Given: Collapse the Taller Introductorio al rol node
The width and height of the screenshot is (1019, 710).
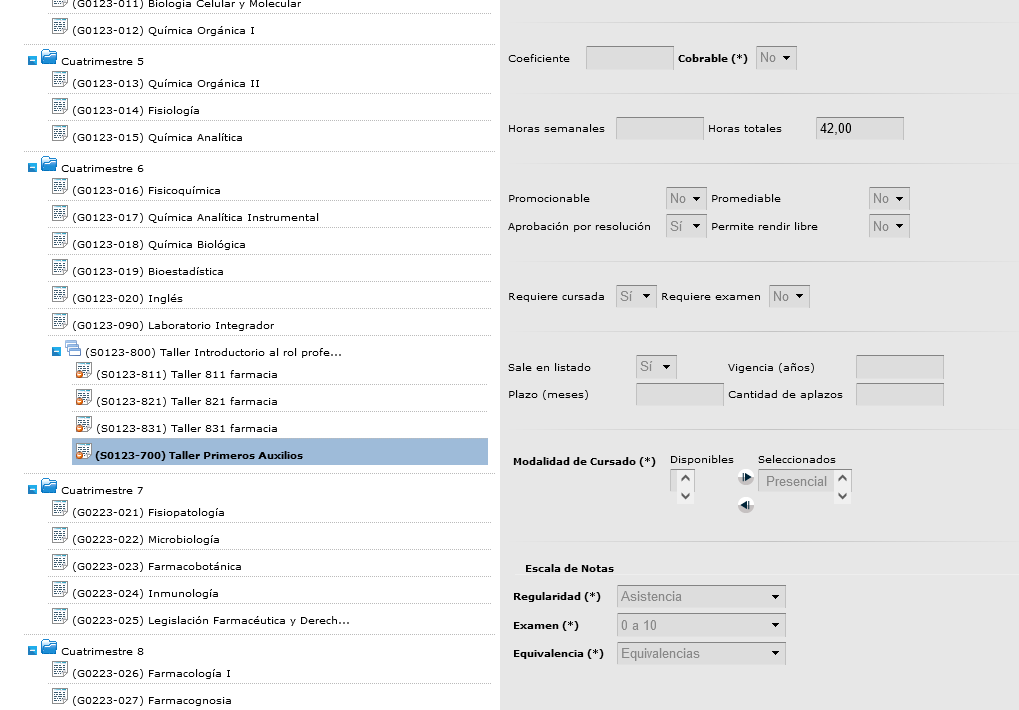Looking at the screenshot, I should [x=57, y=351].
